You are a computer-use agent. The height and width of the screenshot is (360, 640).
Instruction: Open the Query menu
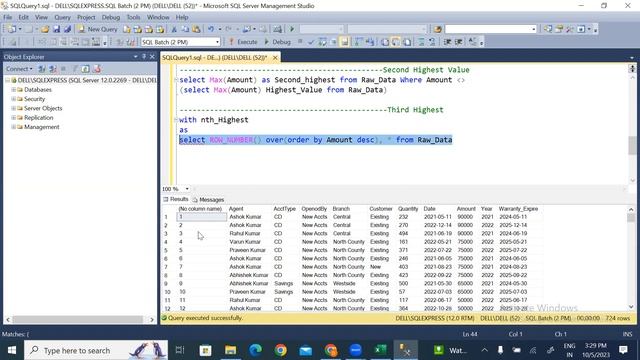coord(62,18)
